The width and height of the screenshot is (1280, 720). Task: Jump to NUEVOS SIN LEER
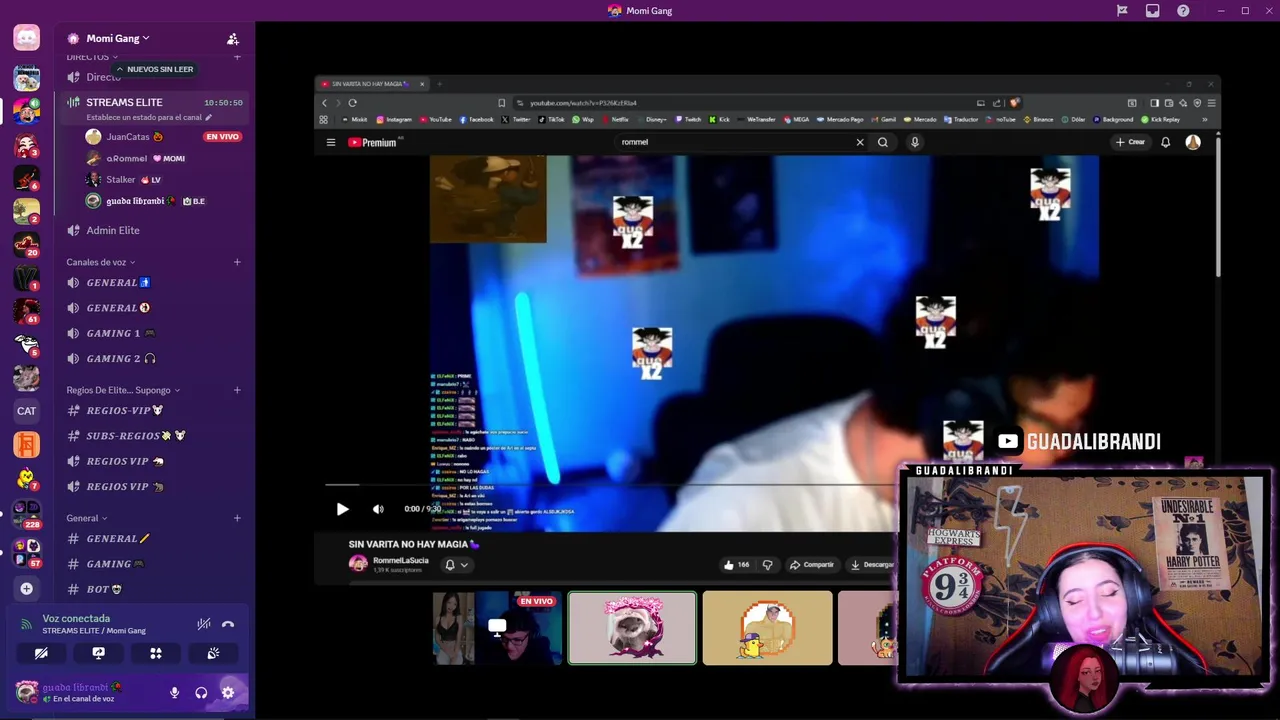pyautogui.click(x=153, y=69)
